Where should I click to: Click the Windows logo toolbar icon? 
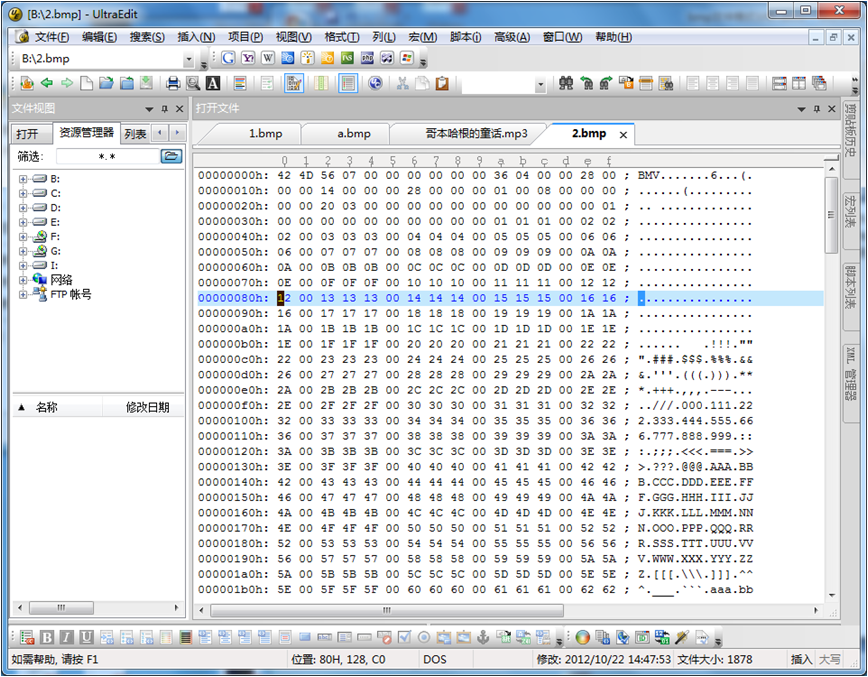point(407,58)
